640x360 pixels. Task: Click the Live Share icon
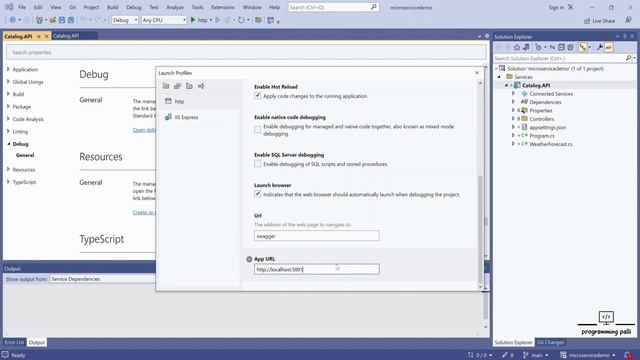click(x=587, y=20)
